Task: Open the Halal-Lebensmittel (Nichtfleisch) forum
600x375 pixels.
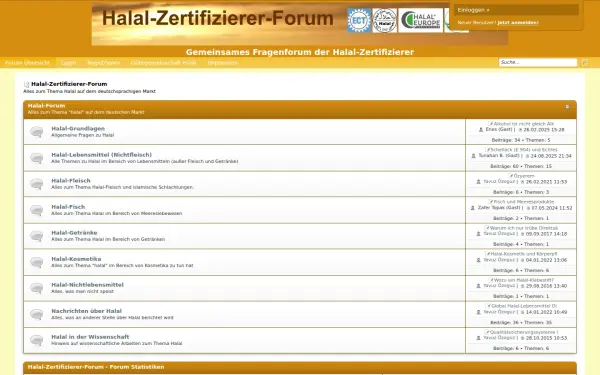Action: 101,155
